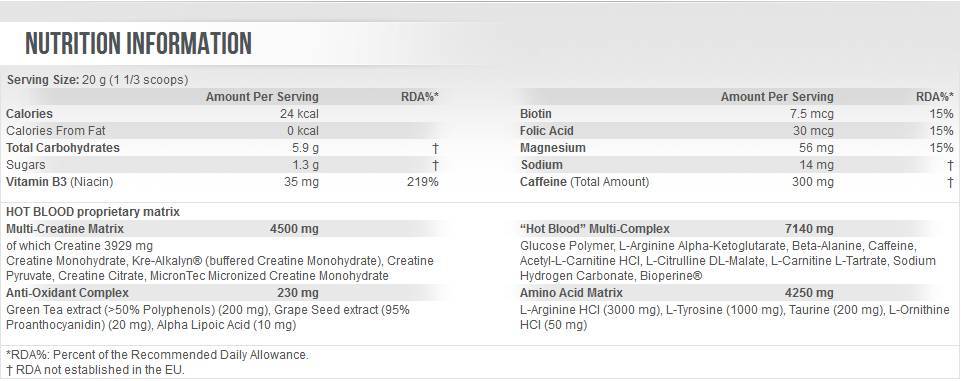Select the Multi-Creatine Matrix heading
This screenshot has height=381, width=961.
65,229
